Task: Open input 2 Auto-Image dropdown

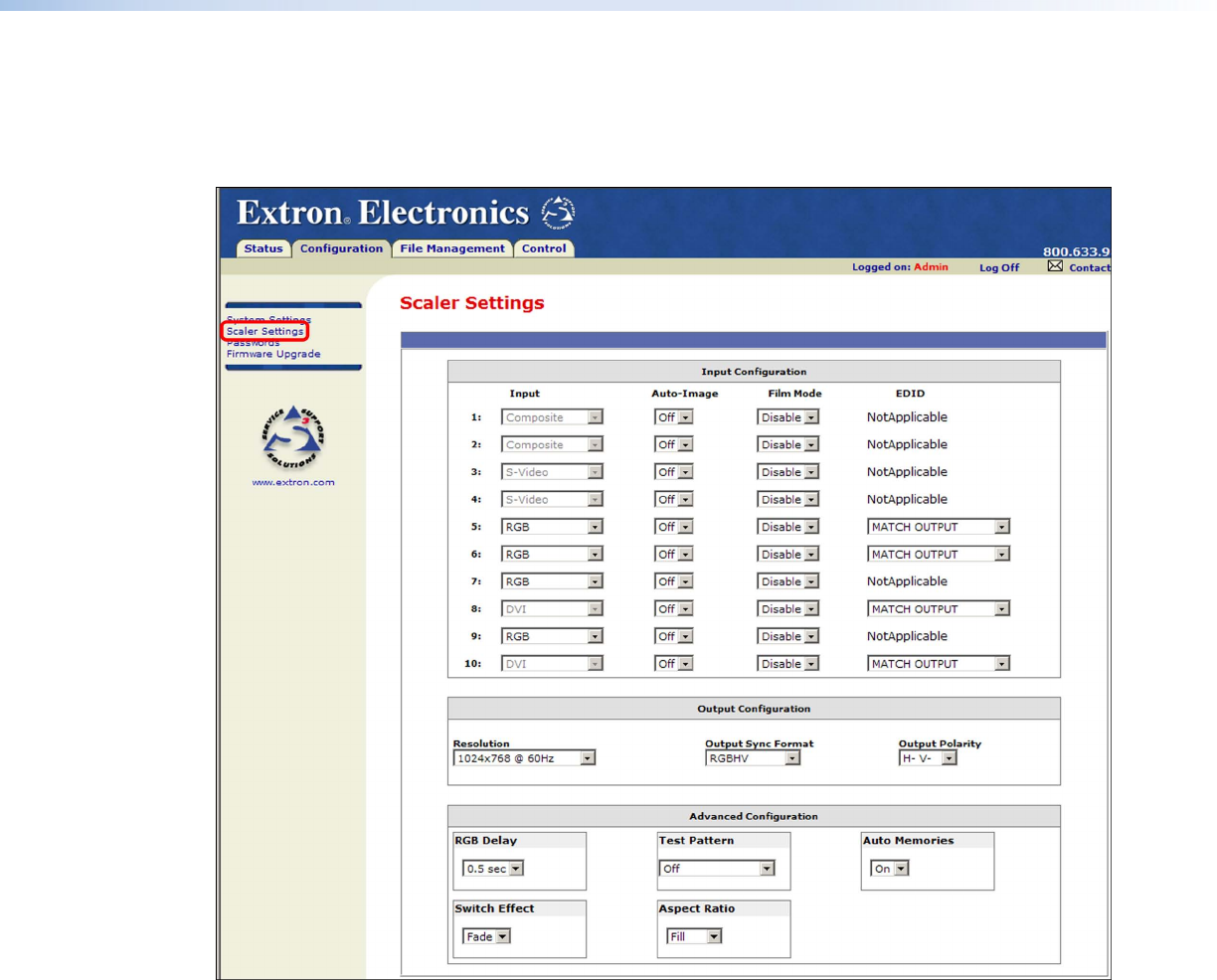Action: [x=673, y=445]
